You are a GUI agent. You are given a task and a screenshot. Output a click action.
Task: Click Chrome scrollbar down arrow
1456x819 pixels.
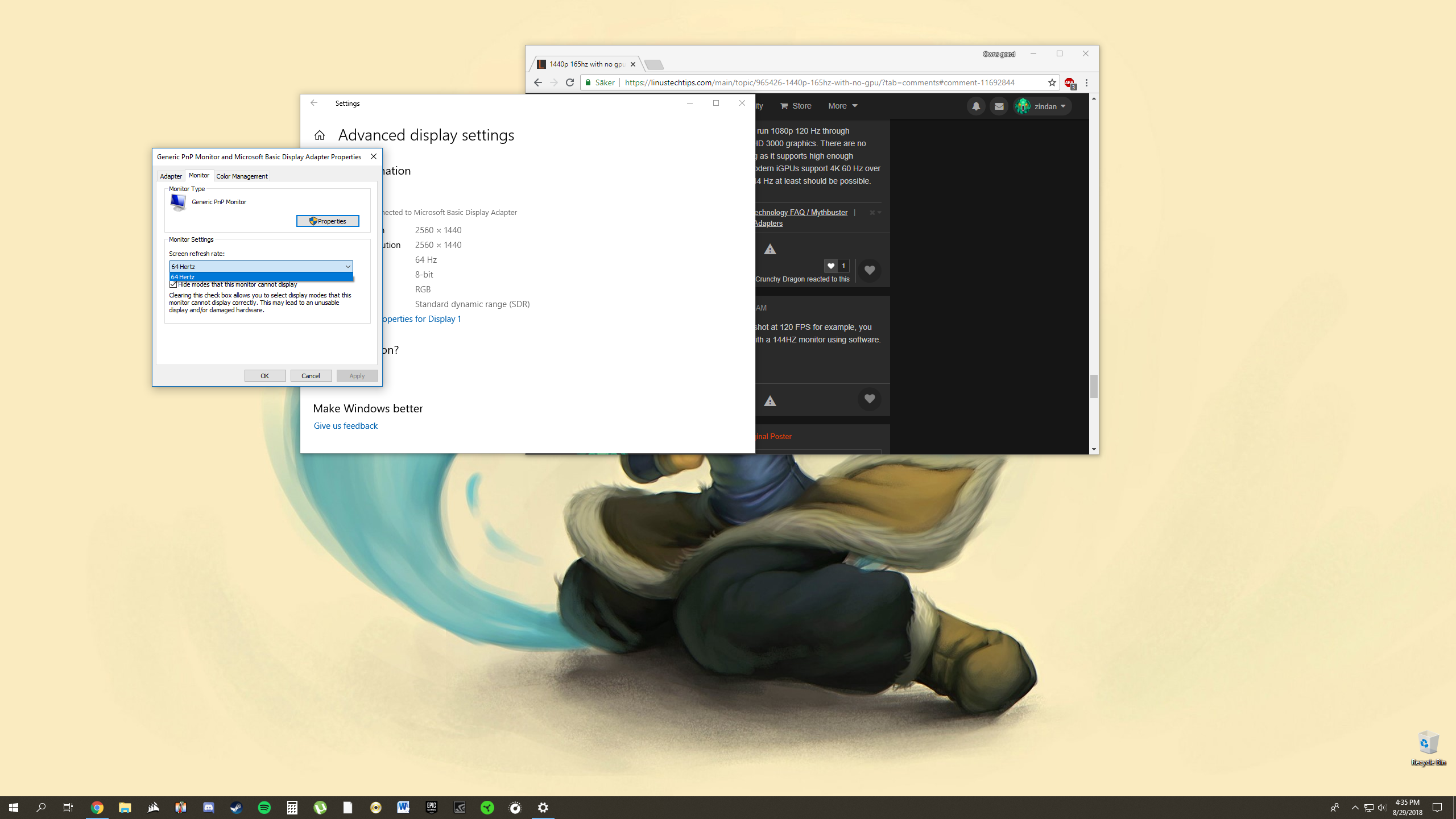coord(1094,449)
